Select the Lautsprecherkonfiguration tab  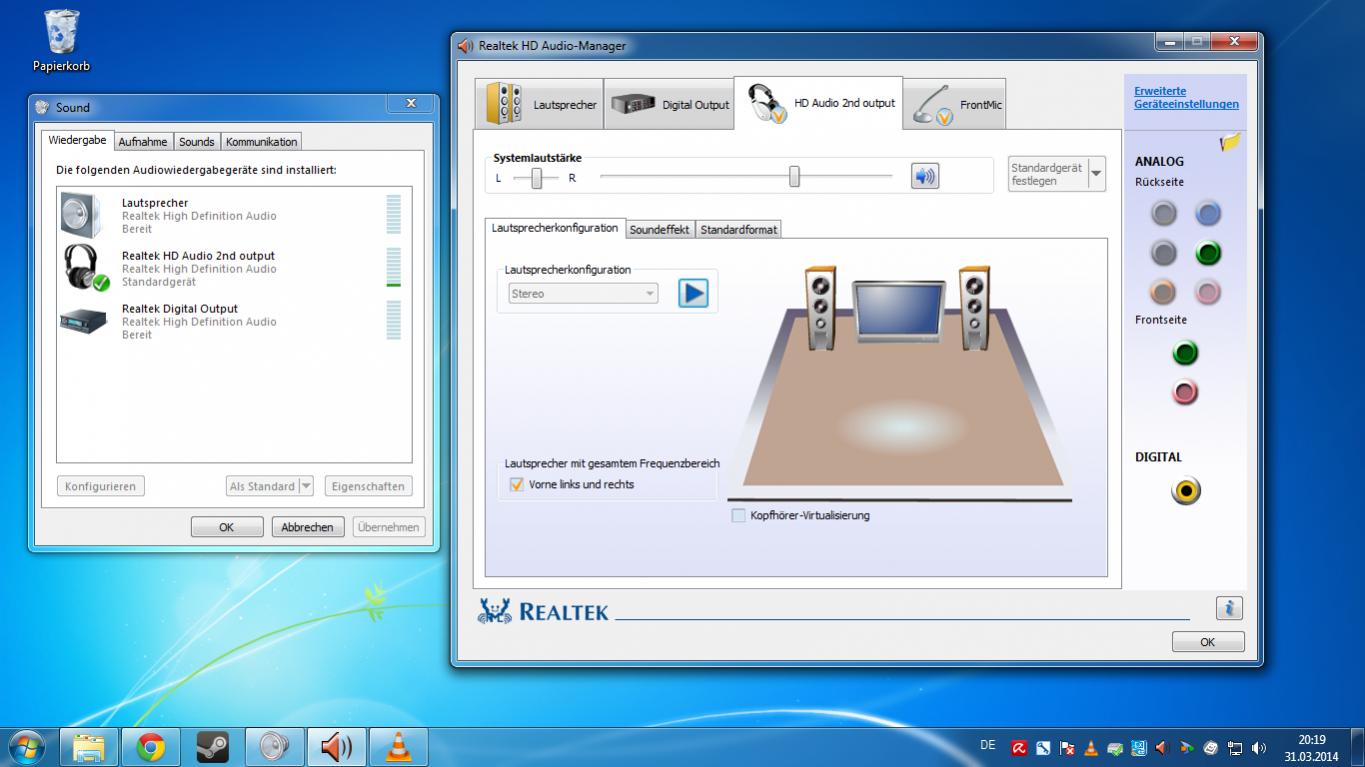pyautogui.click(x=555, y=228)
